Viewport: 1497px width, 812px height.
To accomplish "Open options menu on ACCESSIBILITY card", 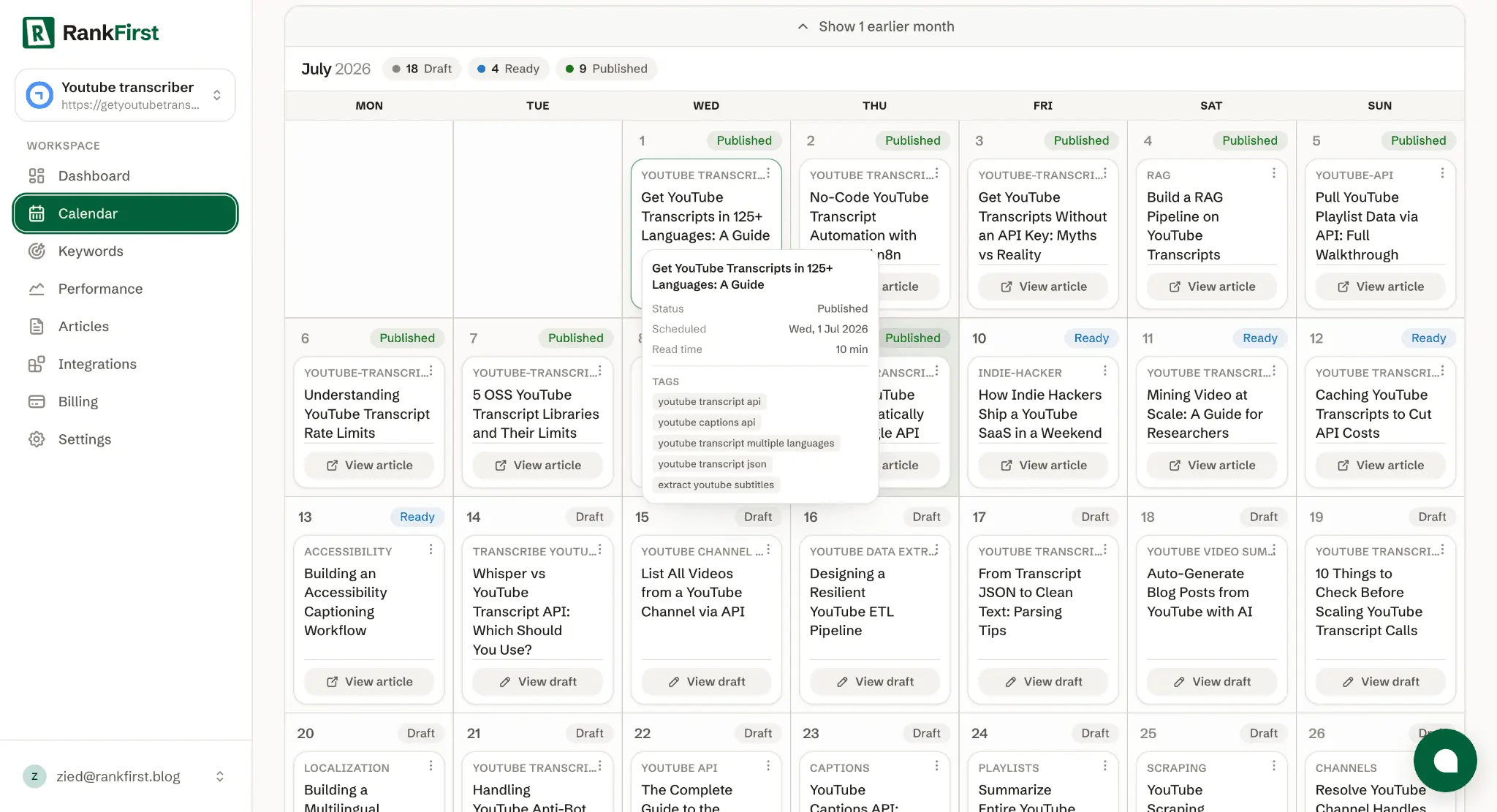I will coord(431,549).
